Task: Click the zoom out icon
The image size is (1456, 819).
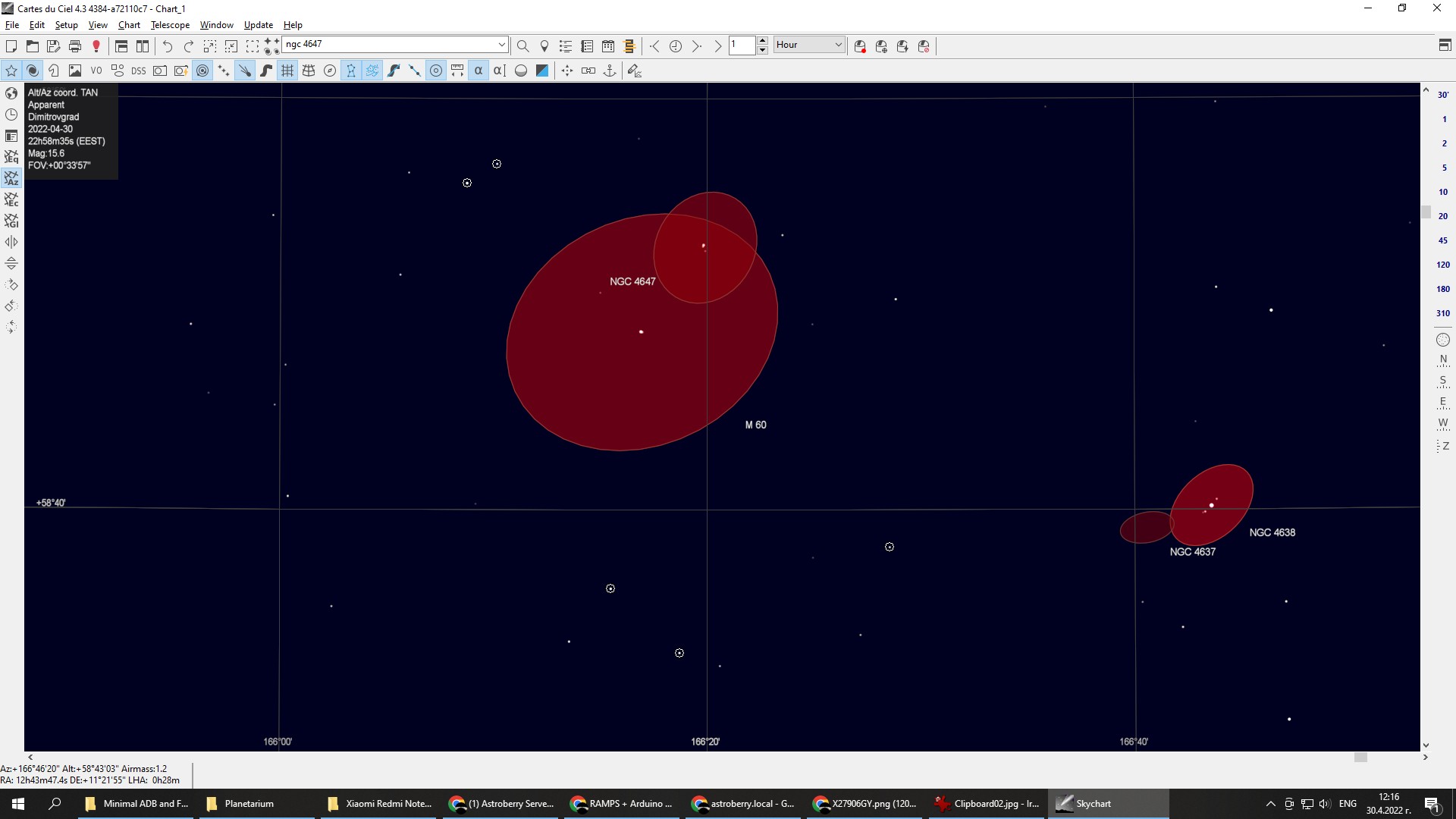Action: [x=231, y=46]
